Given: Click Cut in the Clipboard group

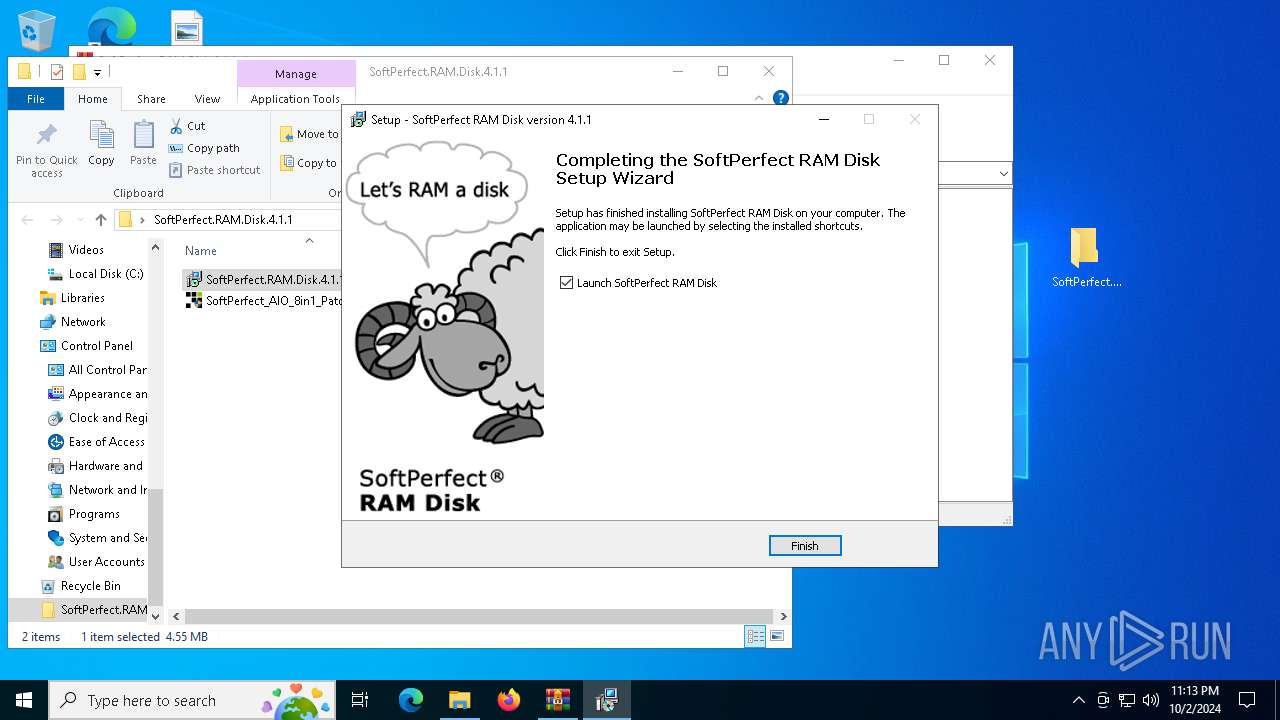Looking at the screenshot, I should pos(187,126).
